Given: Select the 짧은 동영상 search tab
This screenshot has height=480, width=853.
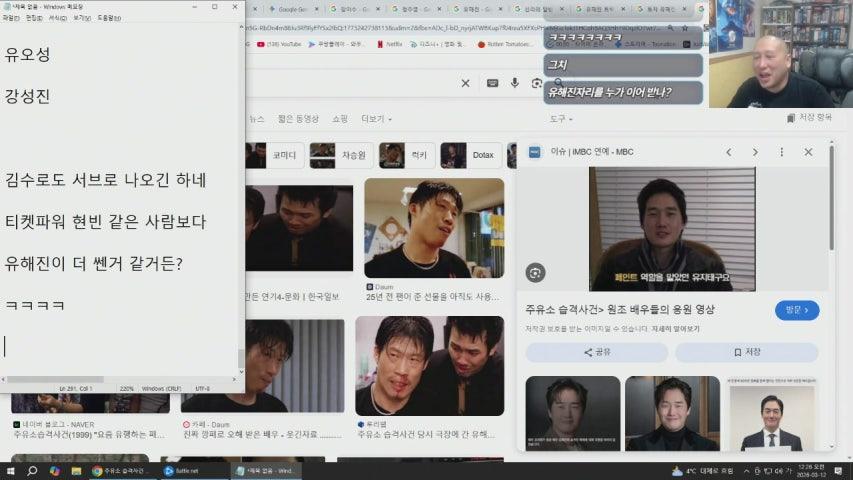Looking at the screenshot, I should (298, 119).
